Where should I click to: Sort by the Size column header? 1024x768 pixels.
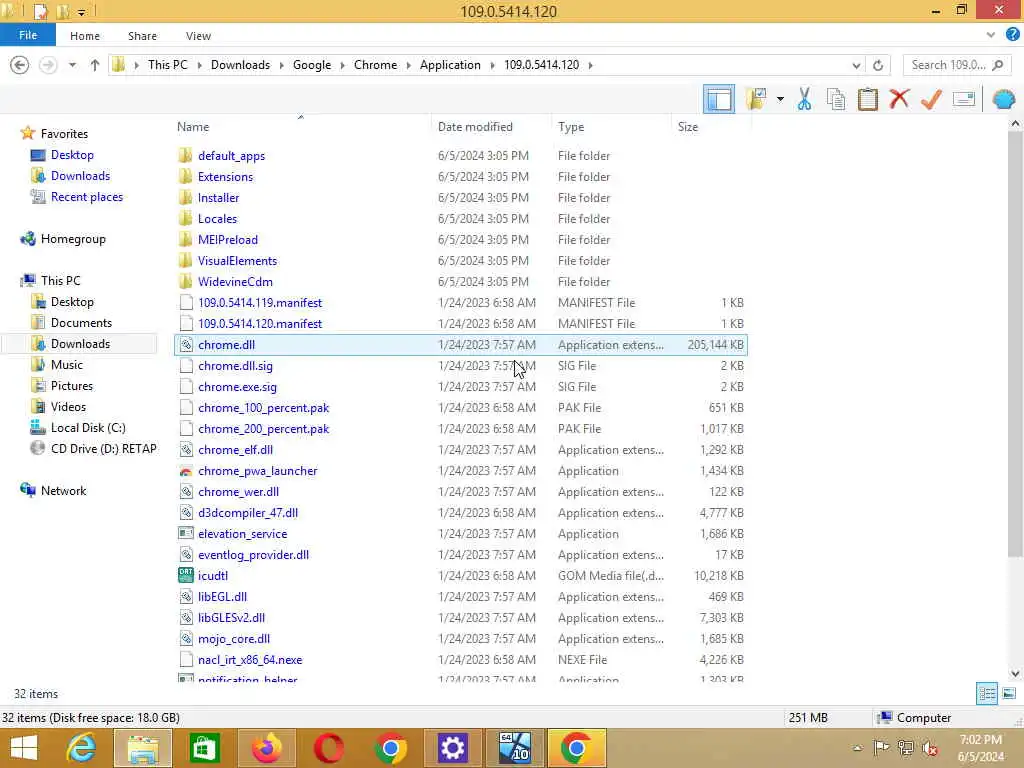point(688,127)
